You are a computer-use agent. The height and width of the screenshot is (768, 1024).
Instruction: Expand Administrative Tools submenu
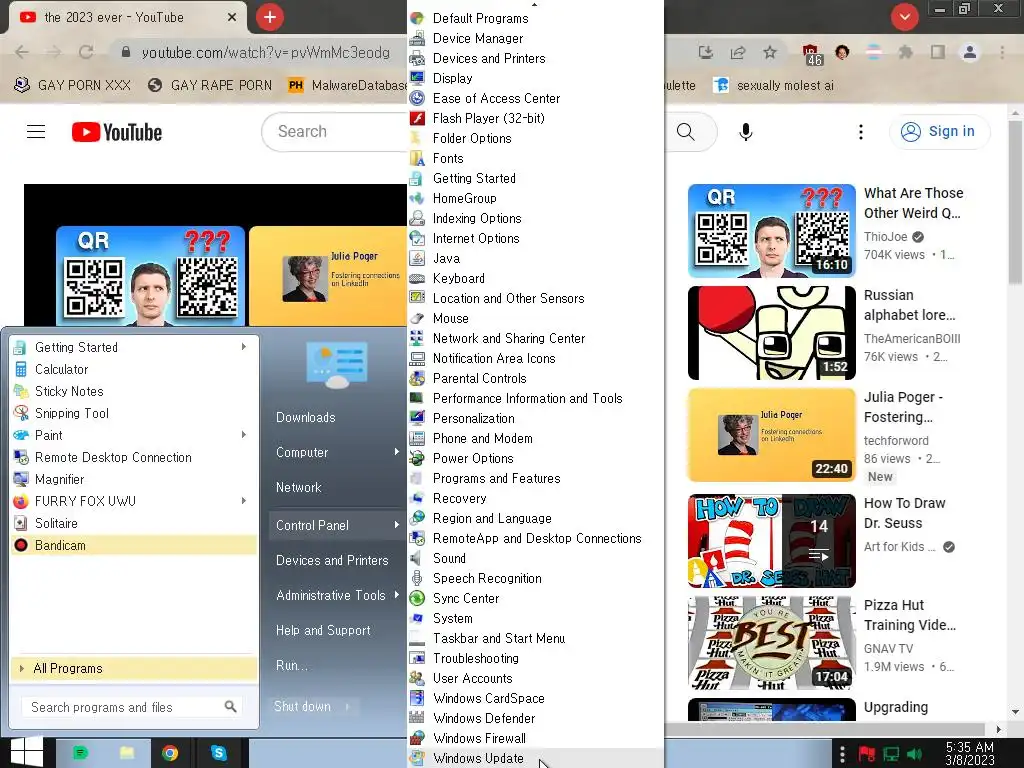tap(396, 595)
